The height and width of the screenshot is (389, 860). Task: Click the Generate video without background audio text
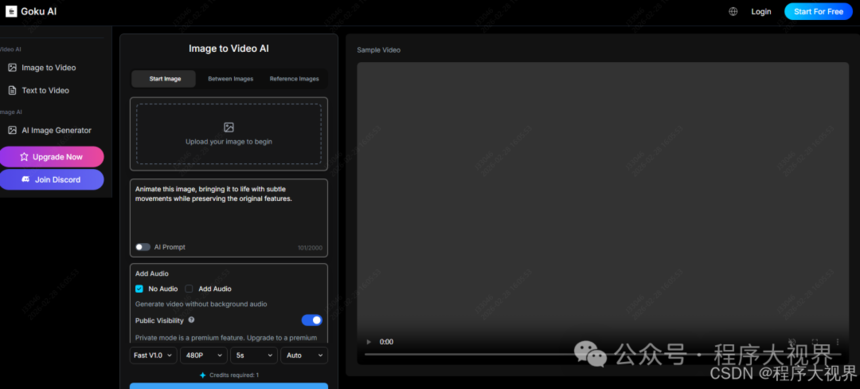point(201,304)
